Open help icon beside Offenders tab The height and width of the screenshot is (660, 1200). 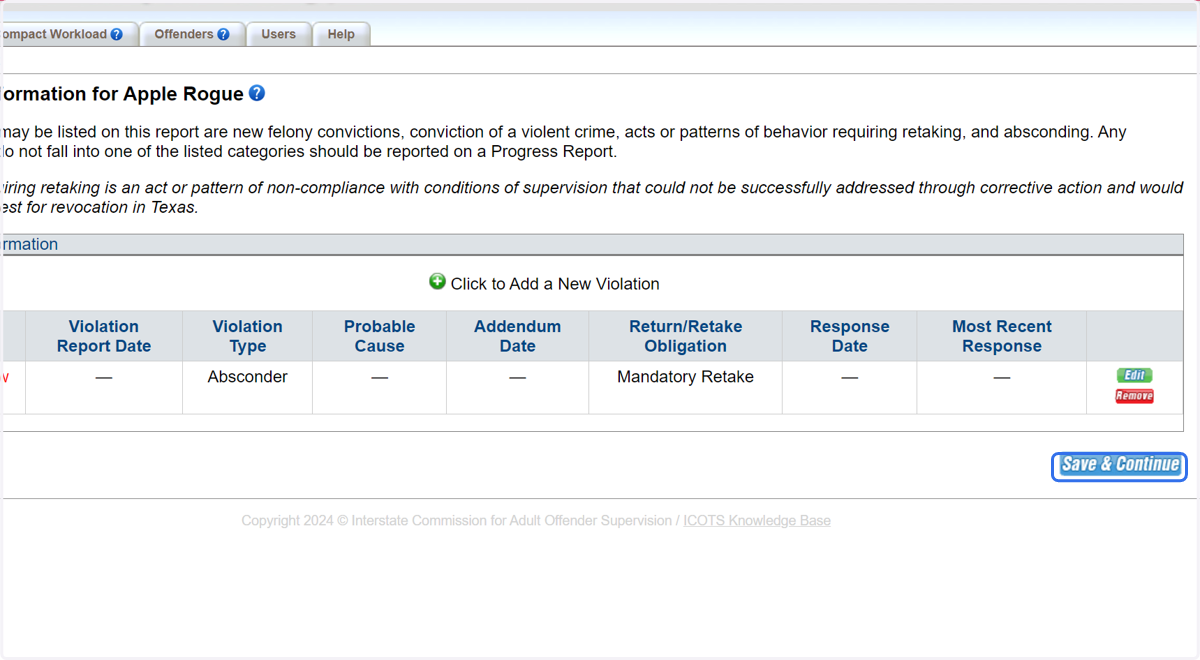click(223, 34)
